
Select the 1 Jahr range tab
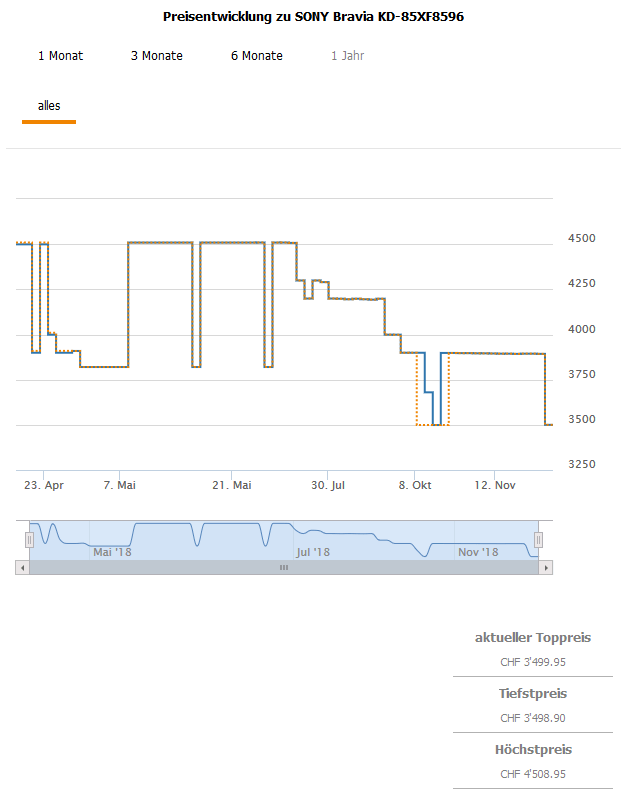coord(348,56)
